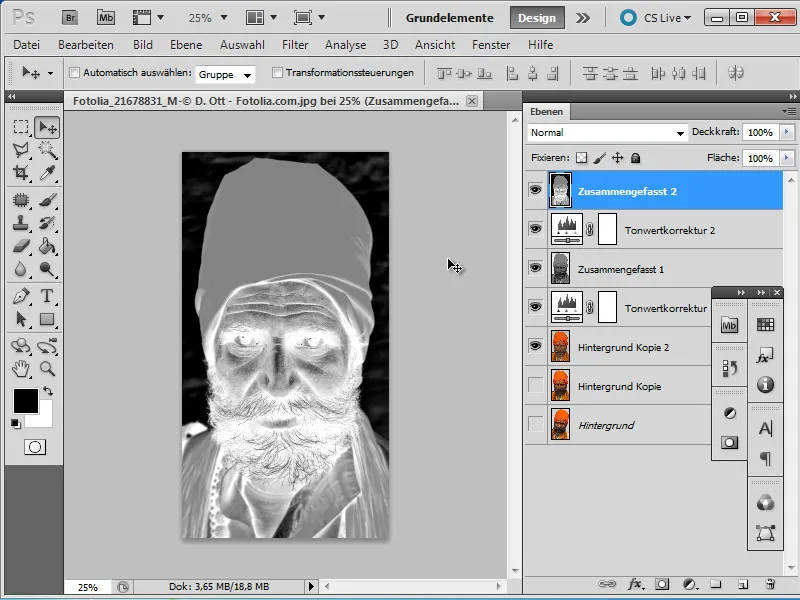This screenshot has width=800, height=600.
Task: Select the Clone Stamp tool
Action: click(21, 223)
